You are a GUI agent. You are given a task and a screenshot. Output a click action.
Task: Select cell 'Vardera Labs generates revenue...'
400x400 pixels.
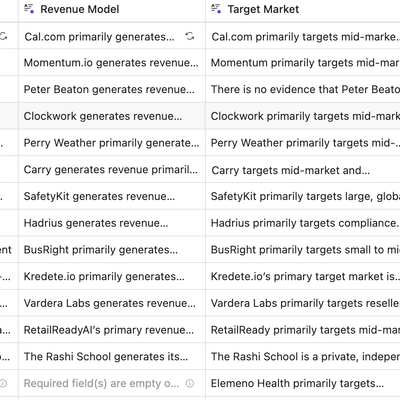coord(112,303)
